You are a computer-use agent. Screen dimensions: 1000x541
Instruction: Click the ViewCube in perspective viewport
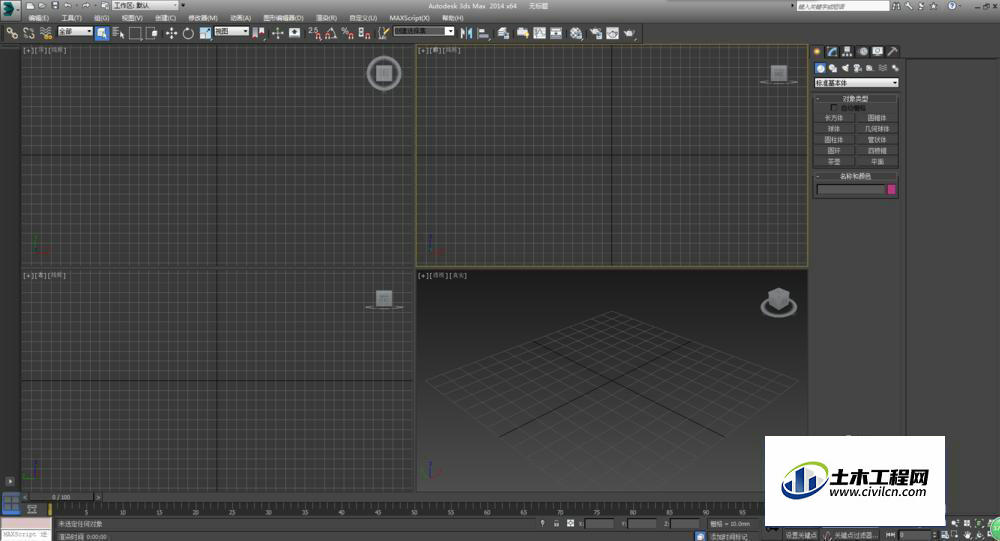point(779,302)
